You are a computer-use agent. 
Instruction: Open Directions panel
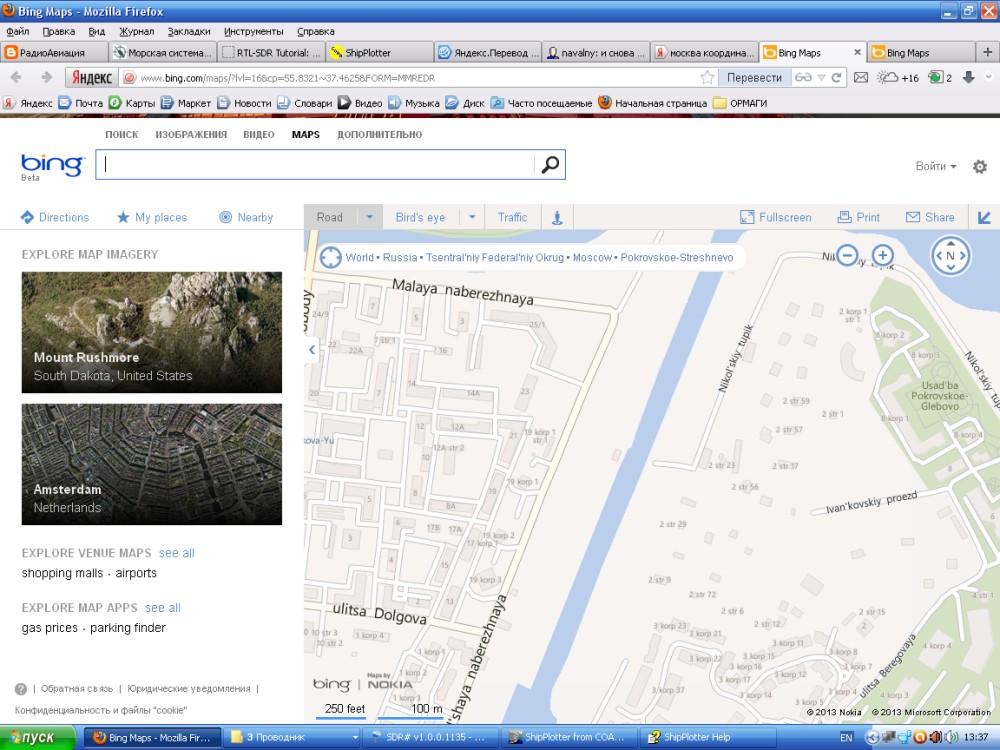55,217
